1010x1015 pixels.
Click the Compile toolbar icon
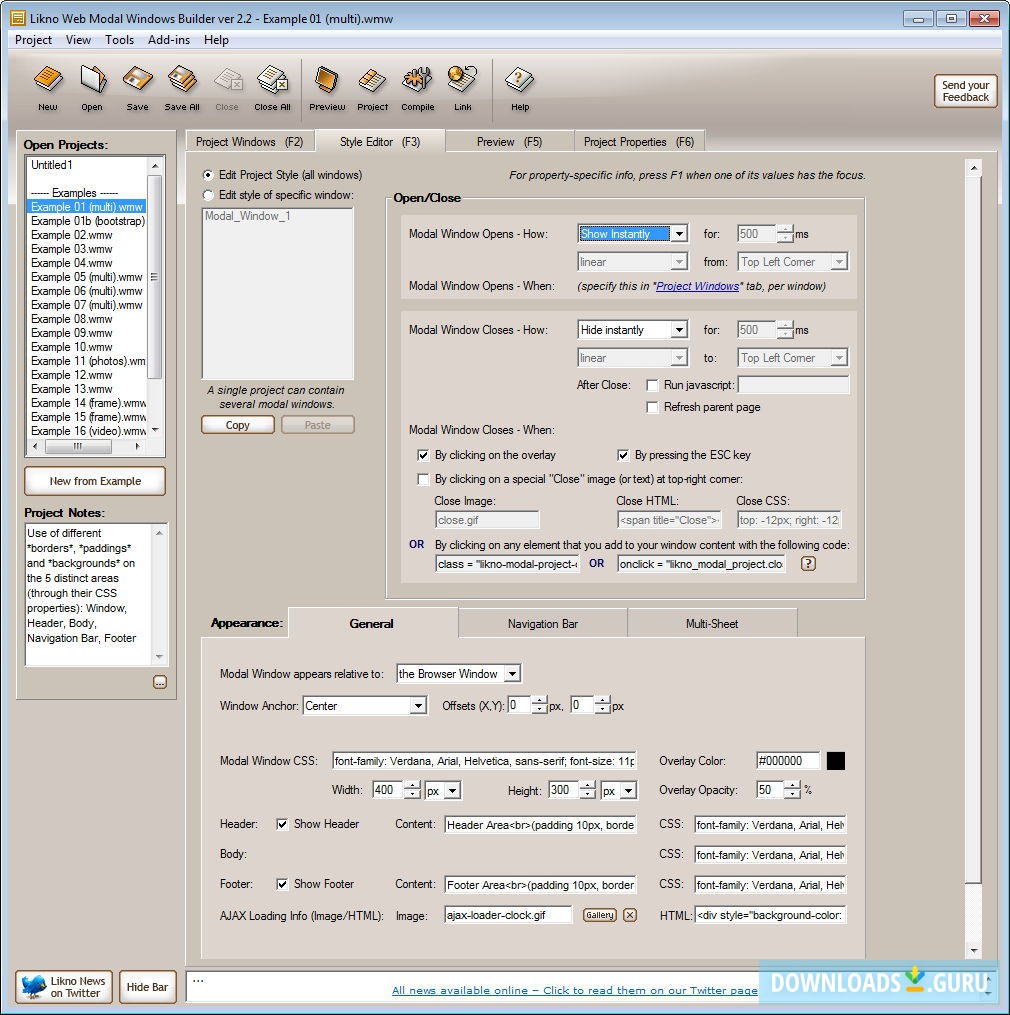[417, 86]
